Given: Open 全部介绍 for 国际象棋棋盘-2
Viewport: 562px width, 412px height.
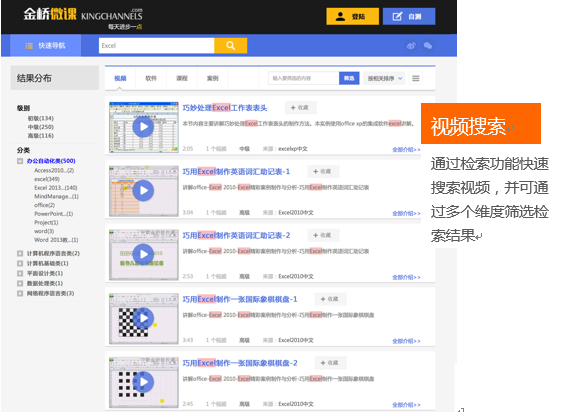Looking at the screenshot, I should (406, 405).
